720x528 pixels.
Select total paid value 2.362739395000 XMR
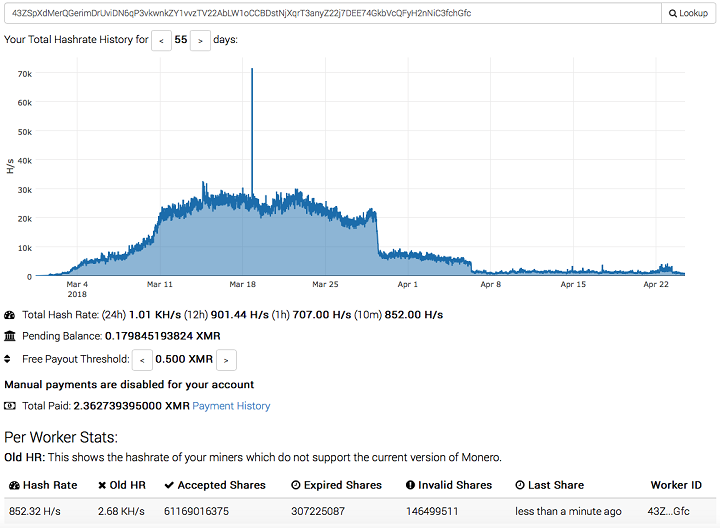pos(131,406)
